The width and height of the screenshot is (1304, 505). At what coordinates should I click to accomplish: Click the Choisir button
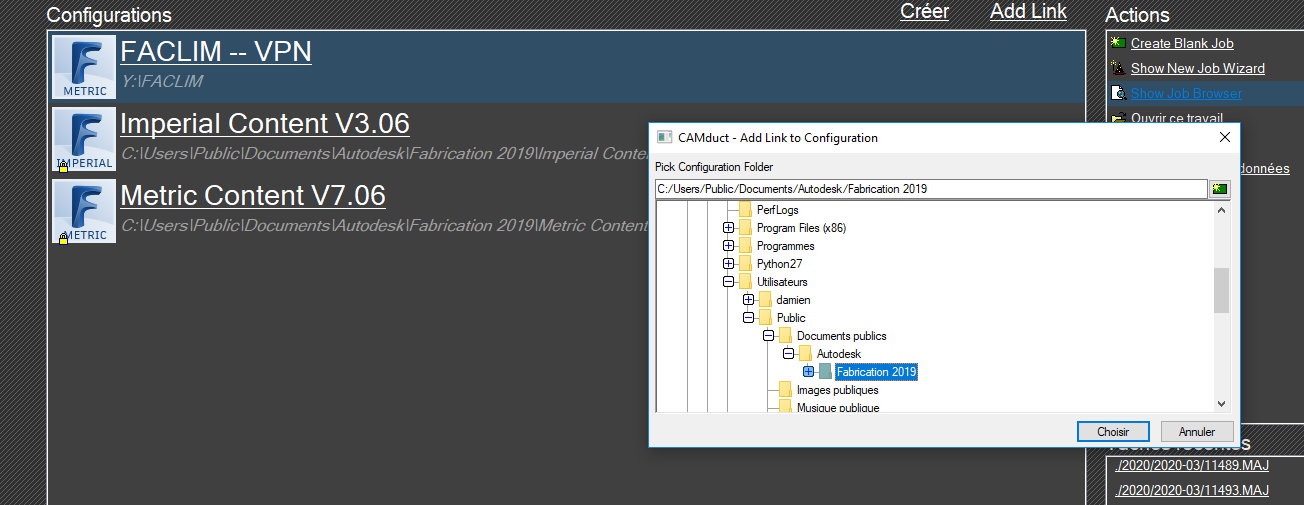click(x=1113, y=432)
